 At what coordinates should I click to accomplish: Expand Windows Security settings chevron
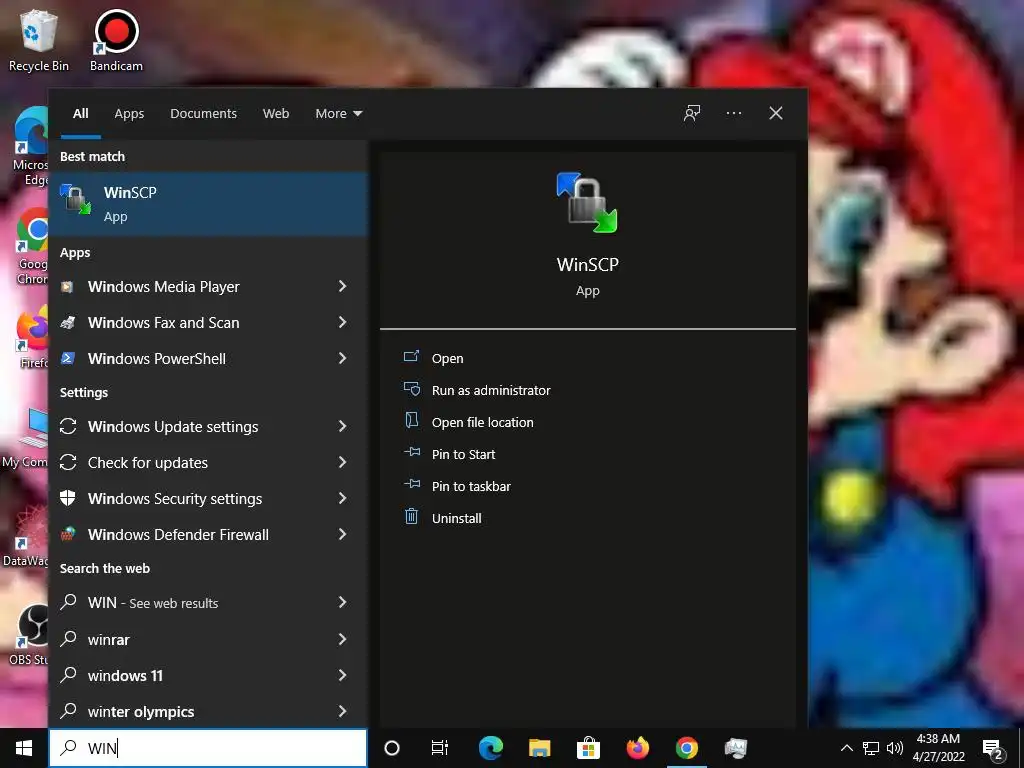[x=342, y=498]
